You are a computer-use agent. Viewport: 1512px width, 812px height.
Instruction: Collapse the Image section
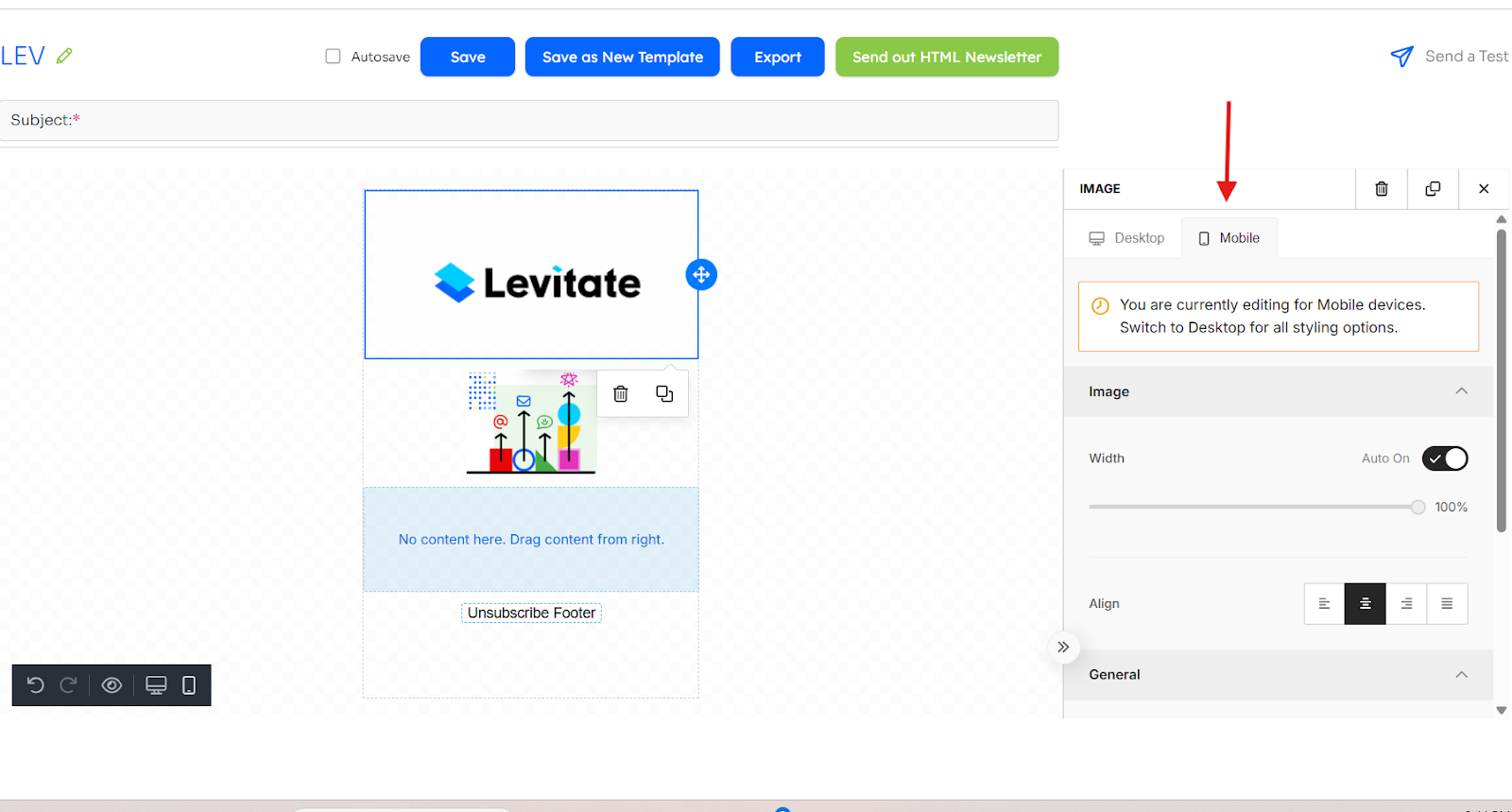[x=1462, y=391]
